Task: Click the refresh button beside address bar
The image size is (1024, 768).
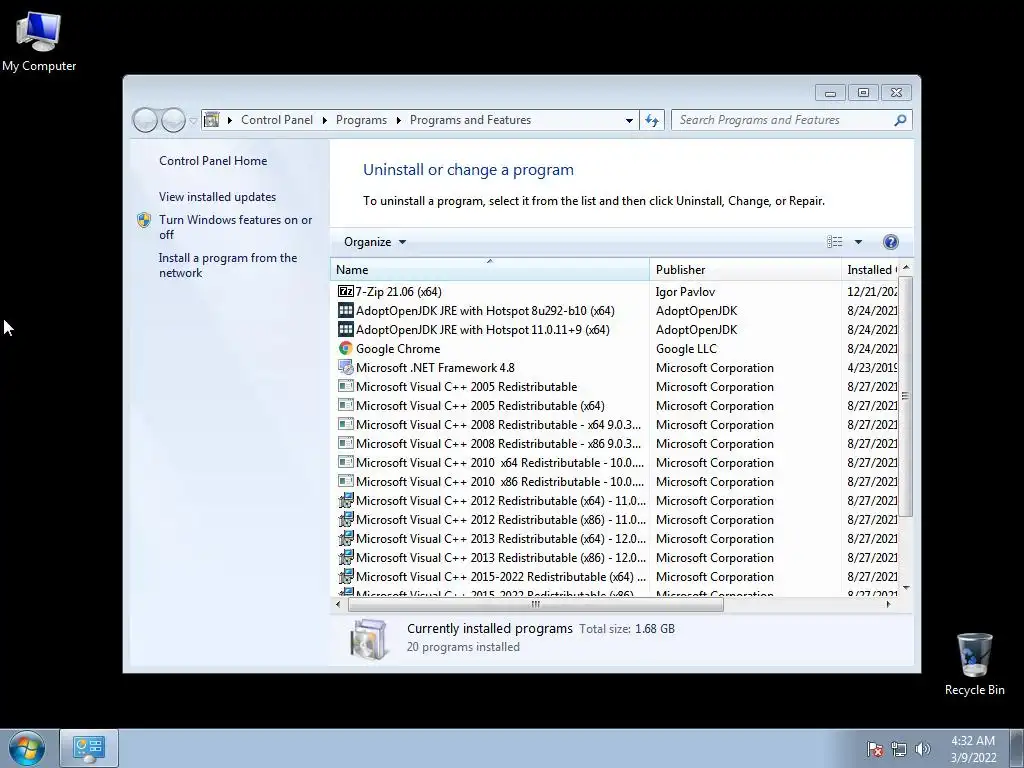Action: [x=652, y=120]
